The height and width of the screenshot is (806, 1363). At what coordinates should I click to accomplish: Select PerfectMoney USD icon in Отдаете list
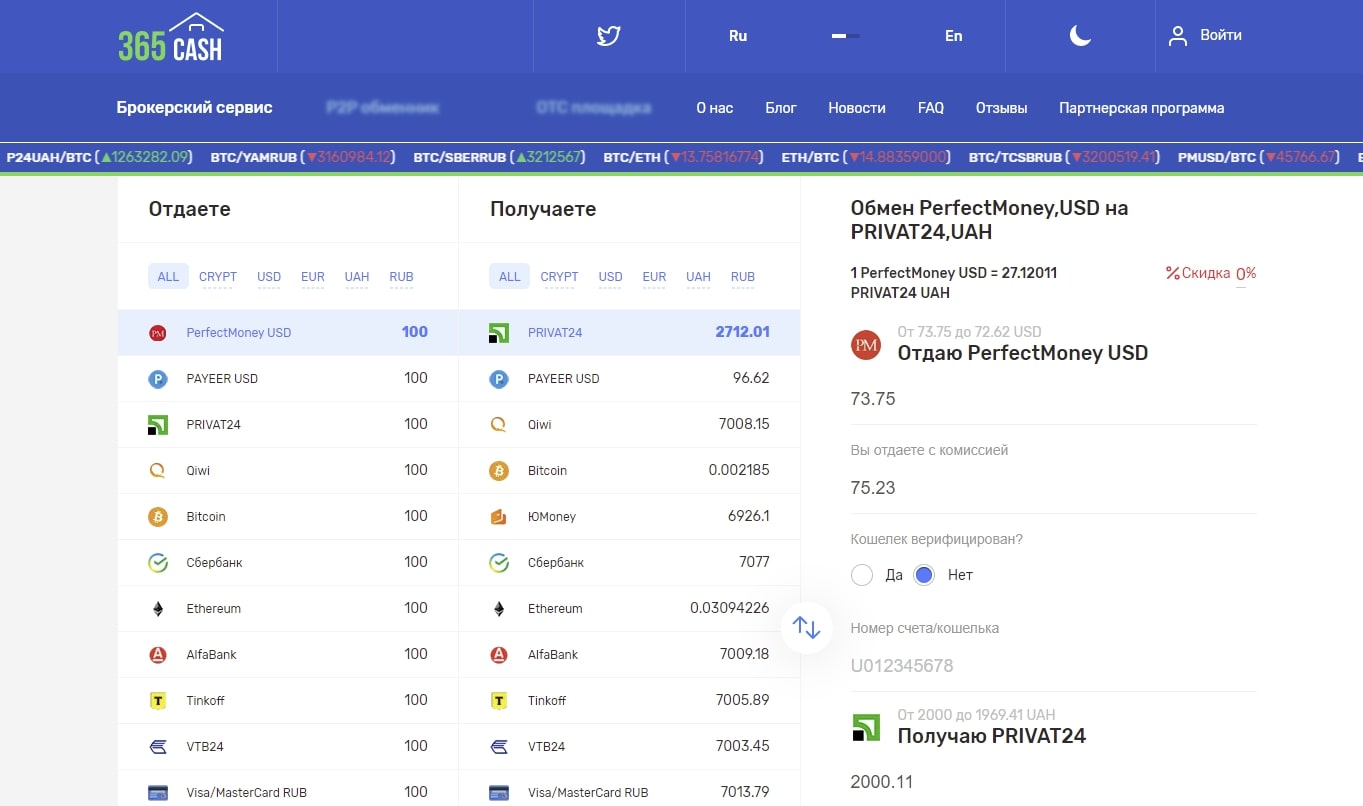pyautogui.click(x=157, y=333)
